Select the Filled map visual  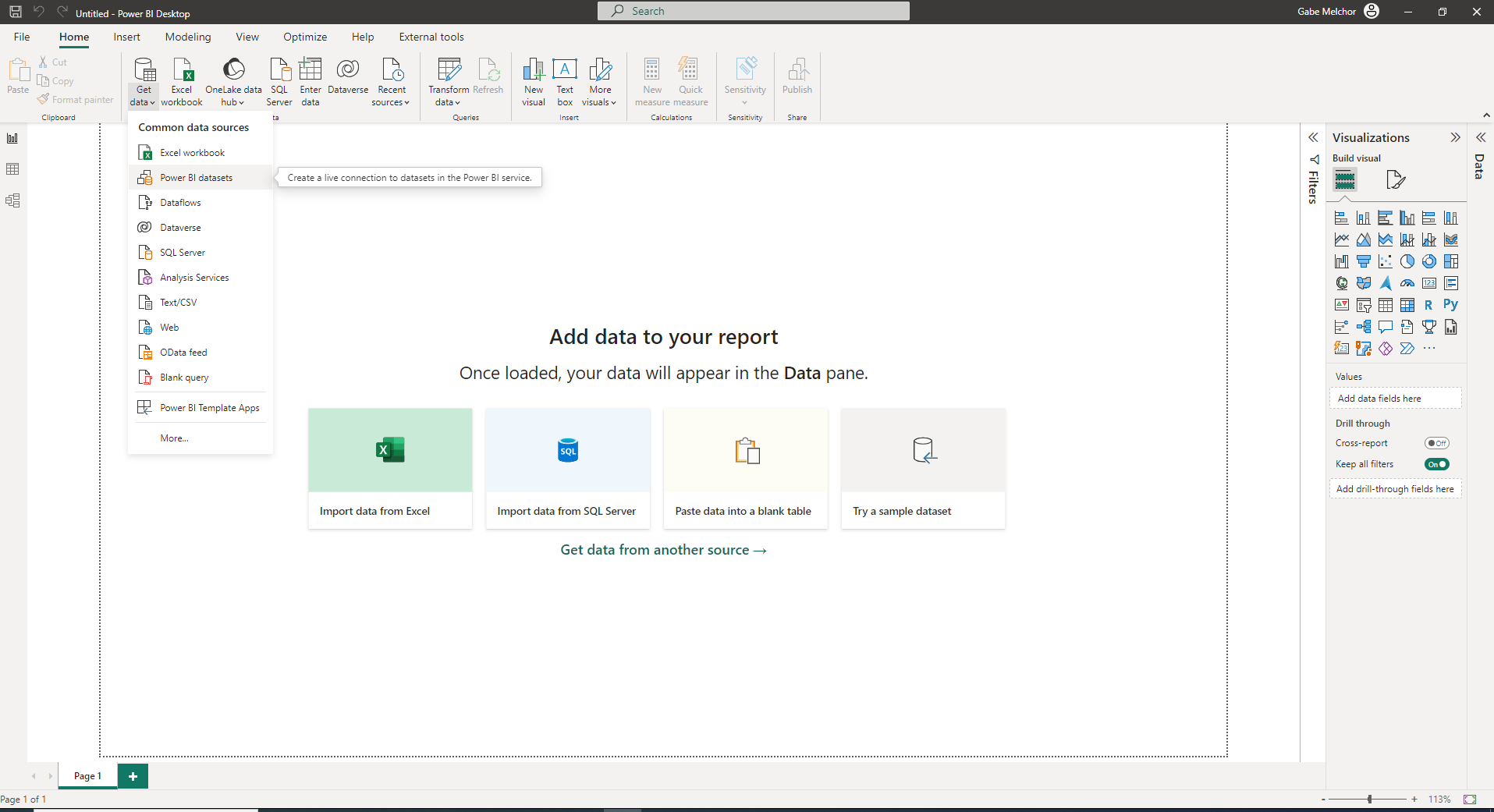coord(1363,283)
